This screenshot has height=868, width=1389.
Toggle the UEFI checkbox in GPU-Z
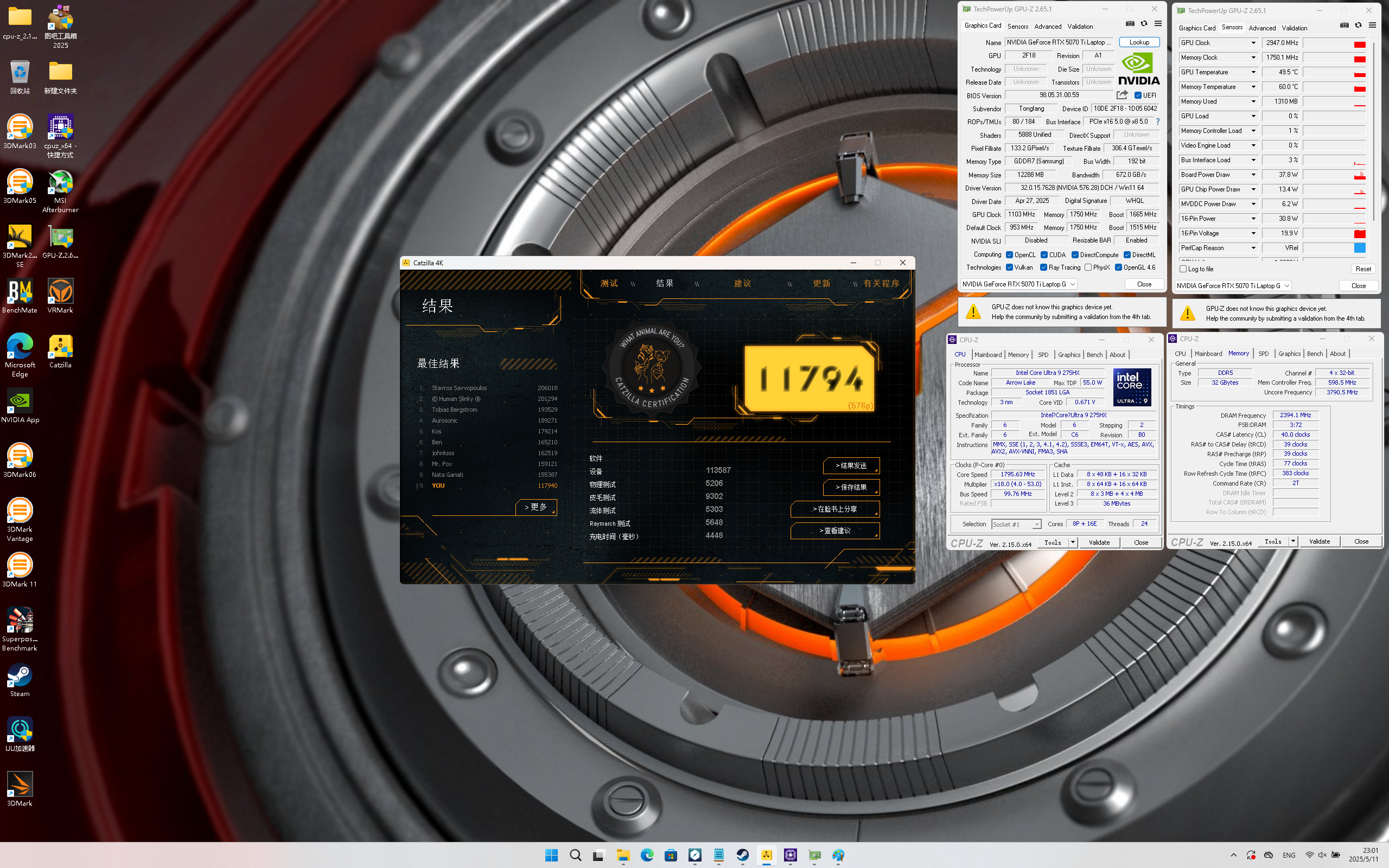pyautogui.click(x=1138, y=95)
